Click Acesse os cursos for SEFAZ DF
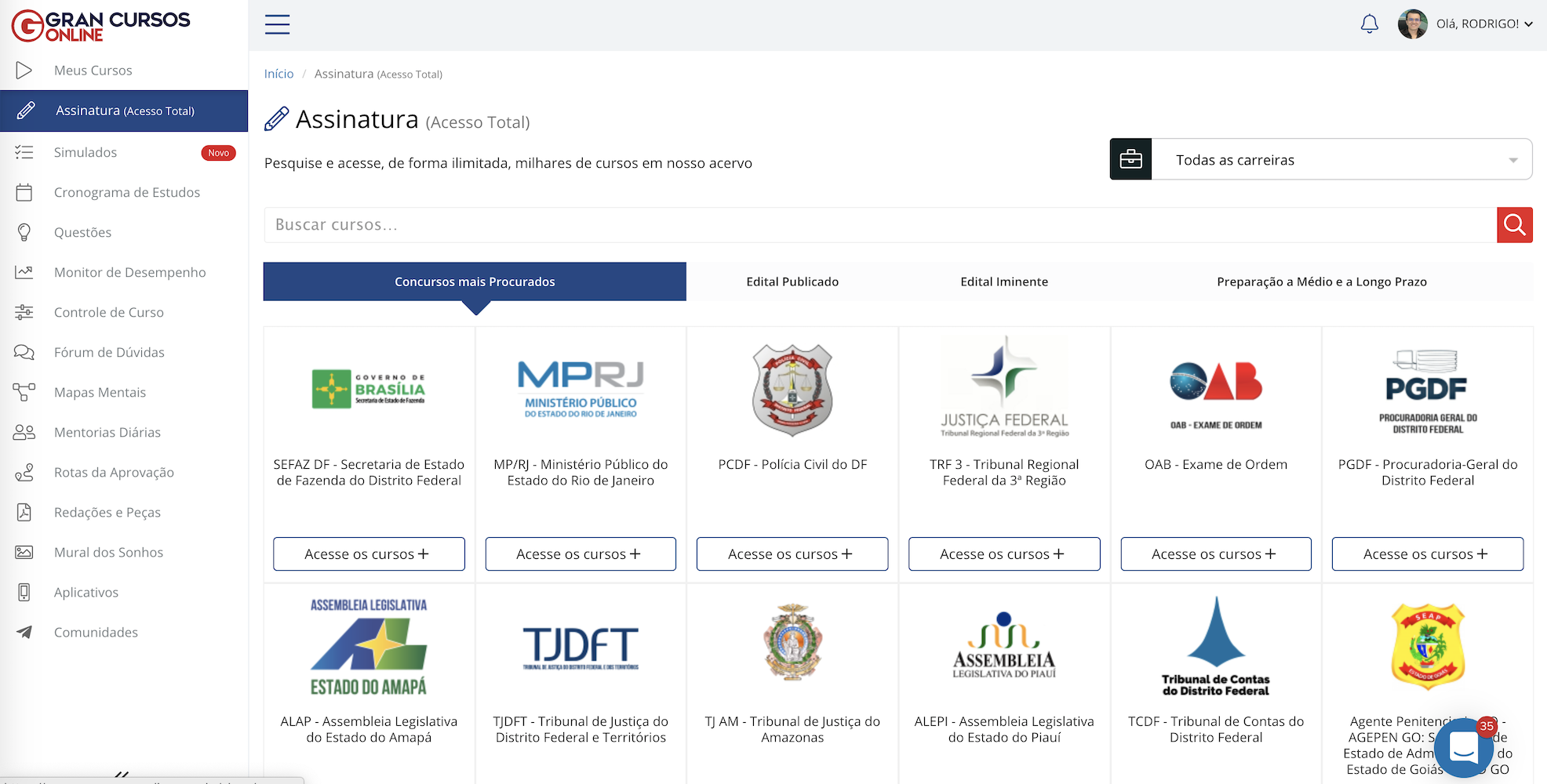The image size is (1547, 784). coord(369,554)
